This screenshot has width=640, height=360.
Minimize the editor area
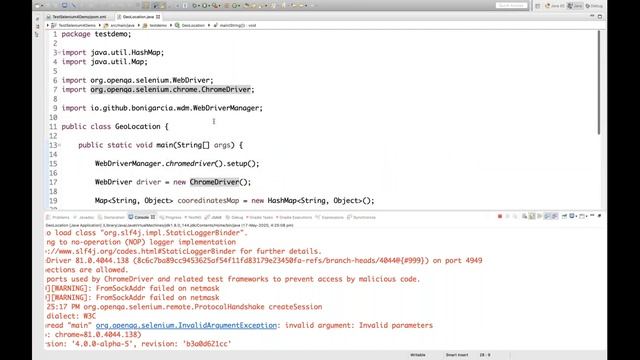pos(592,16)
